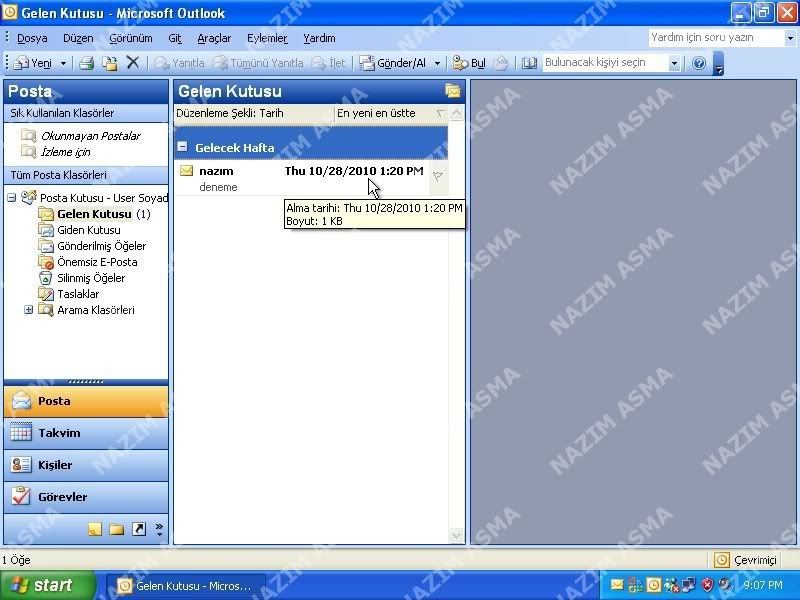Image resolution: width=800 pixels, height=600 pixels.
Task: Select the email from nazım
Action: 303,178
